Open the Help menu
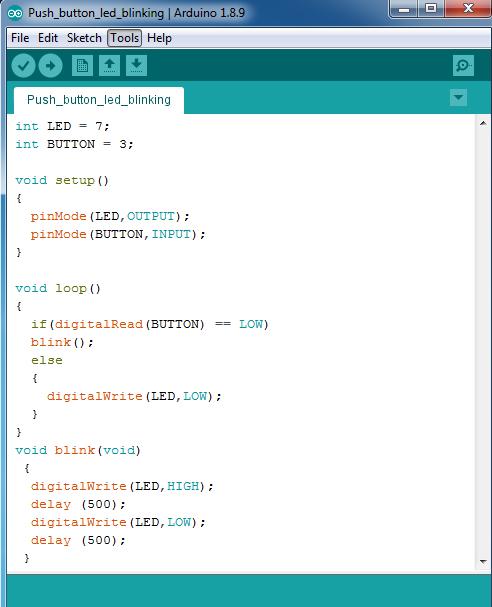 [159, 38]
